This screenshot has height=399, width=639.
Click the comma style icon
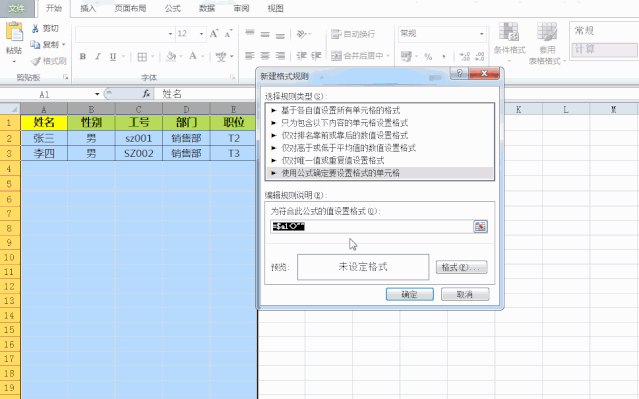[443, 57]
